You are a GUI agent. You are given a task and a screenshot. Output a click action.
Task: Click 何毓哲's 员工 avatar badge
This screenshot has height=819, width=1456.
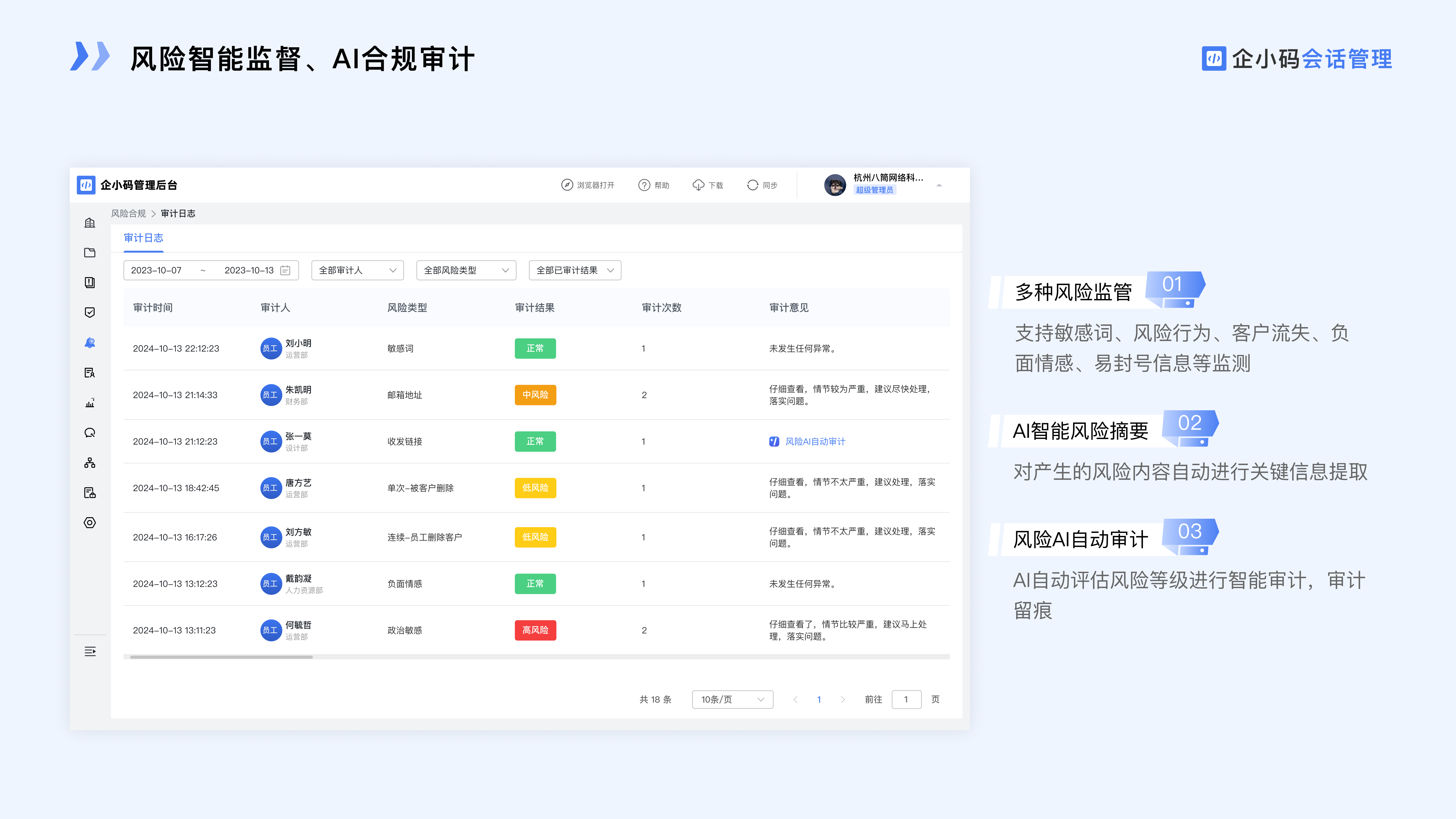271,630
